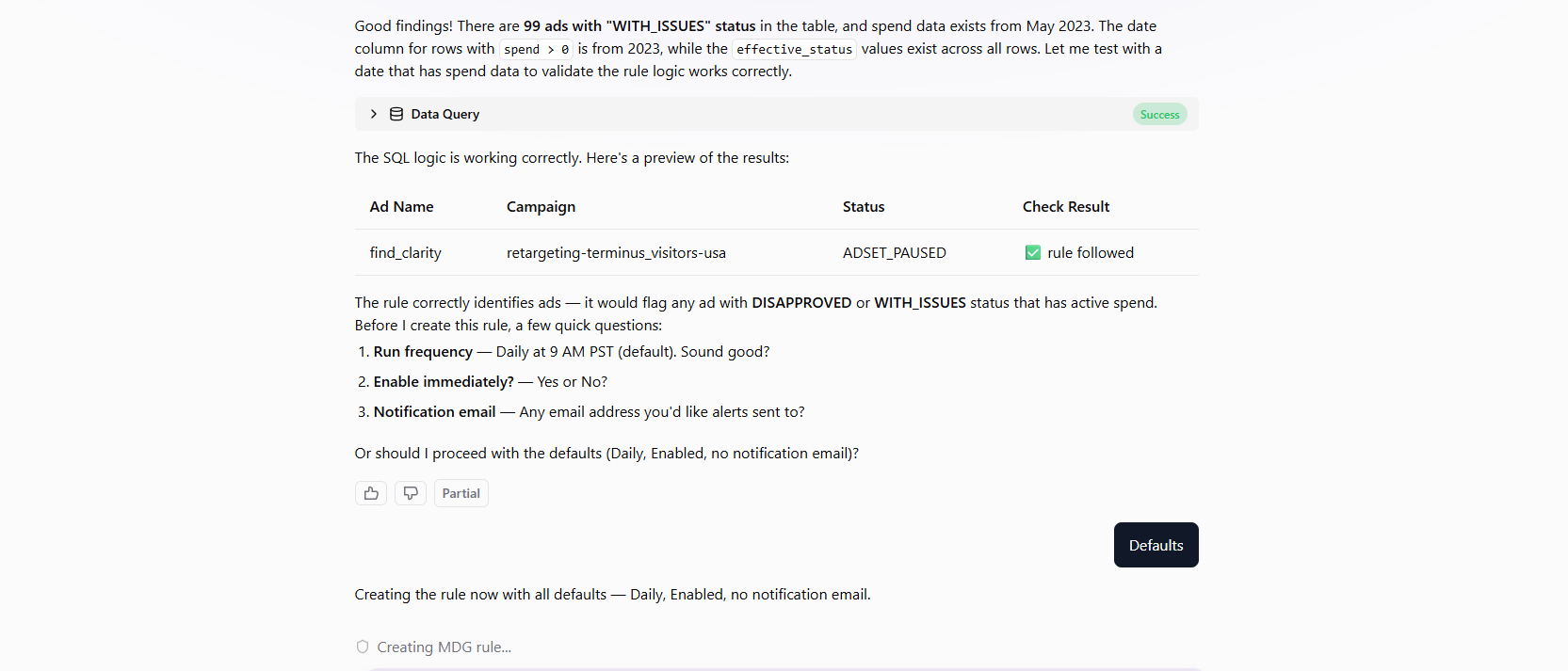Select the retargeting-terminus_visitors-usa campaign cell
Screen dimensions: 1568x671
point(616,253)
